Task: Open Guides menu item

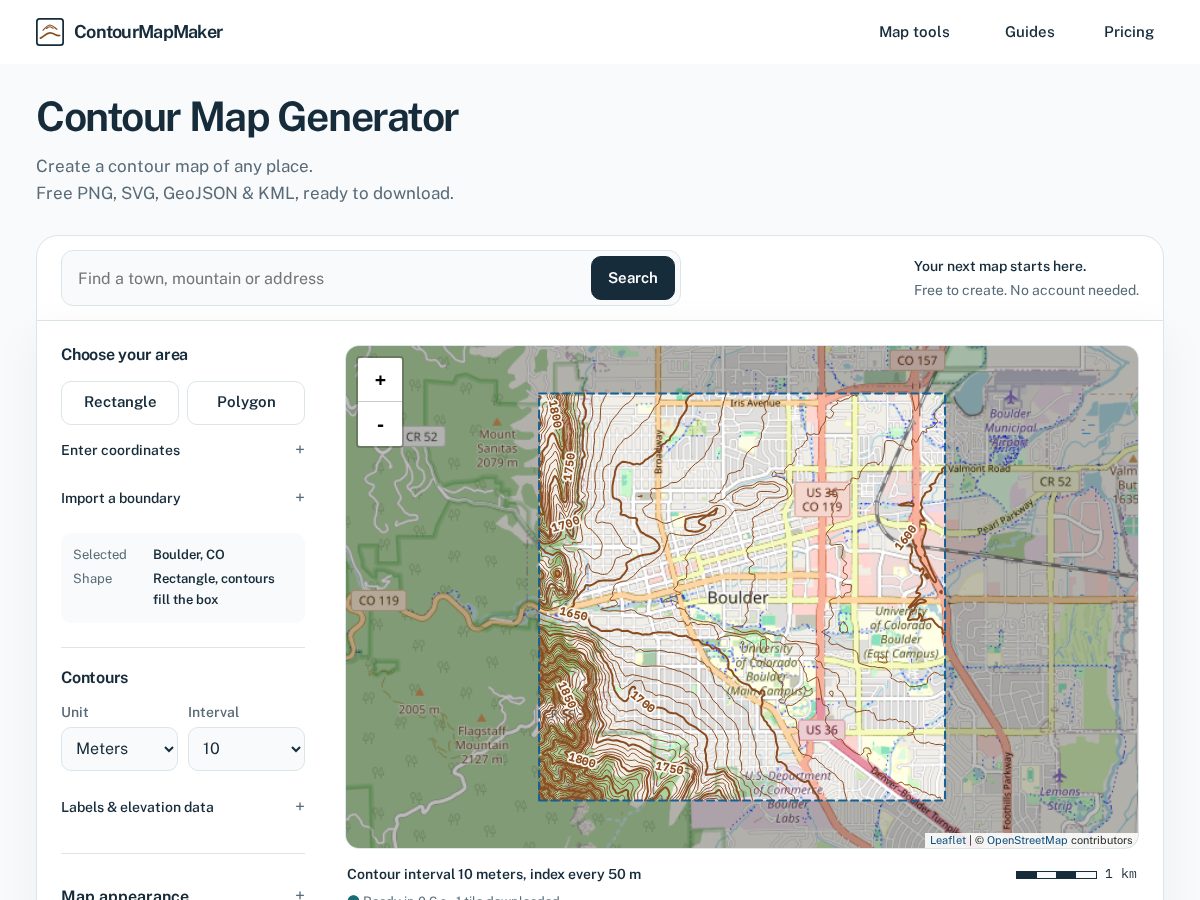Action: 1030,32
